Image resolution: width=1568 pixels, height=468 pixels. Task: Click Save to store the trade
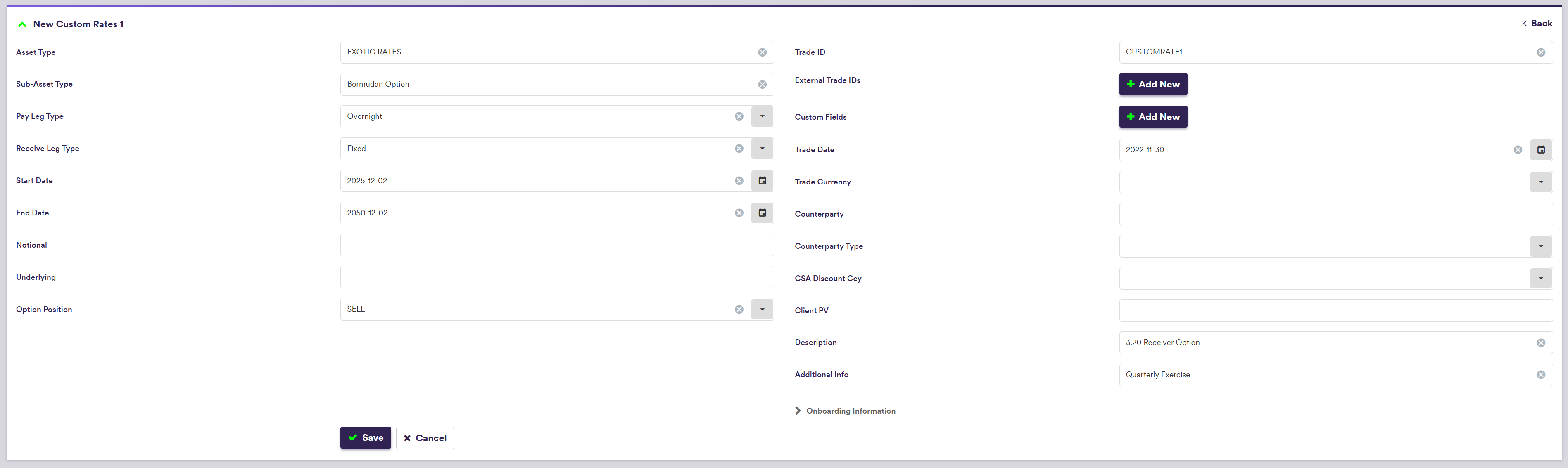pyautogui.click(x=365, y=437)
